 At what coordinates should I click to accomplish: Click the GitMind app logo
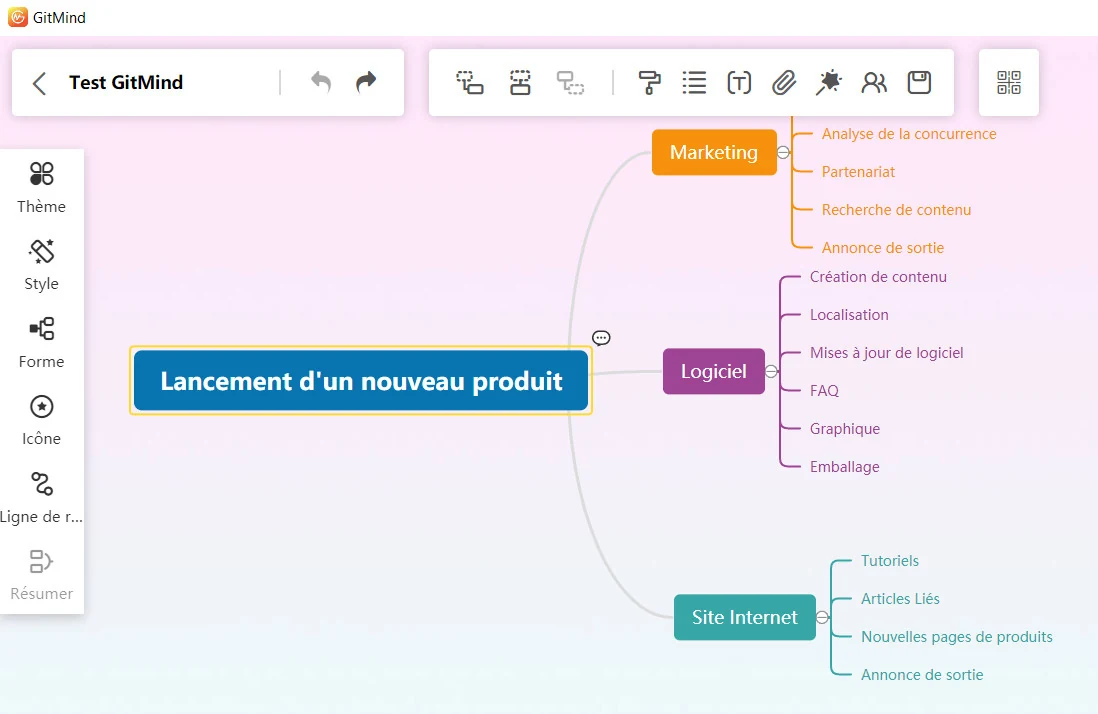click(x=18, y=17)
